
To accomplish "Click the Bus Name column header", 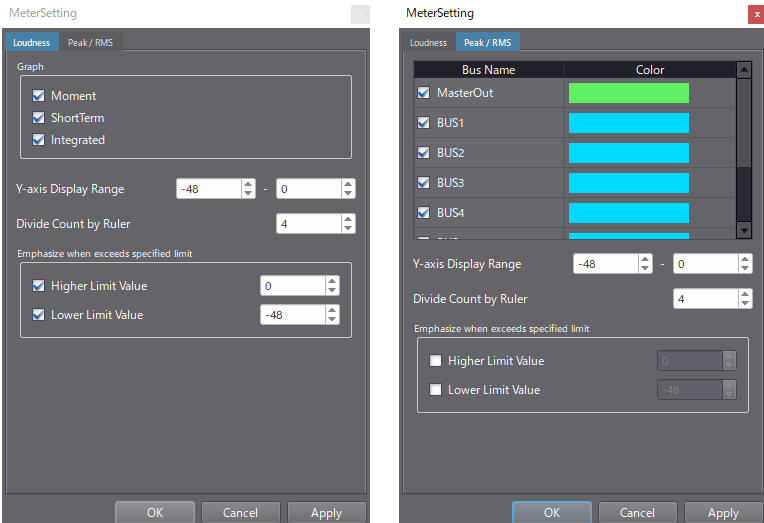I will (x=489, y=70).
